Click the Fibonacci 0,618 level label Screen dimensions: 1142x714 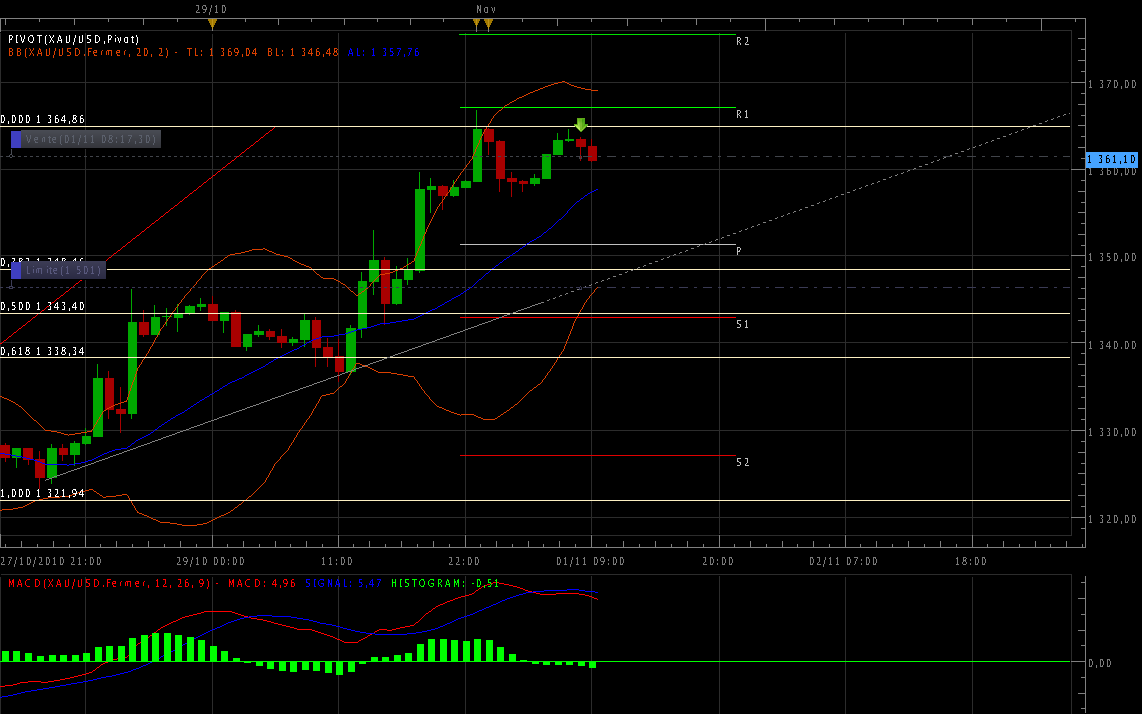pyautogui.click(x=42, y=352)
